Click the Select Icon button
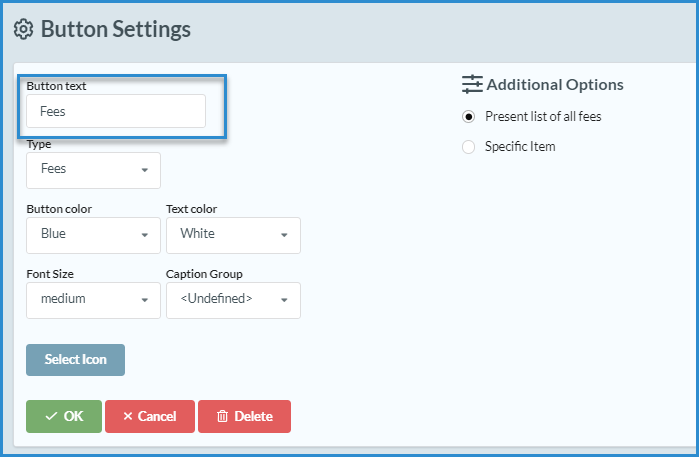Screen dimensions: 699x457 click(x=75, y=359)
